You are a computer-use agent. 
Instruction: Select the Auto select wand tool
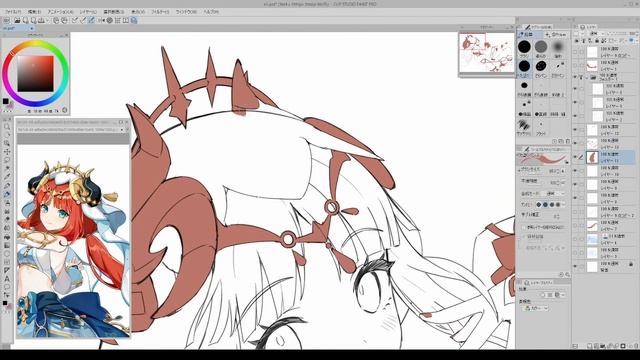pos(7,169)
